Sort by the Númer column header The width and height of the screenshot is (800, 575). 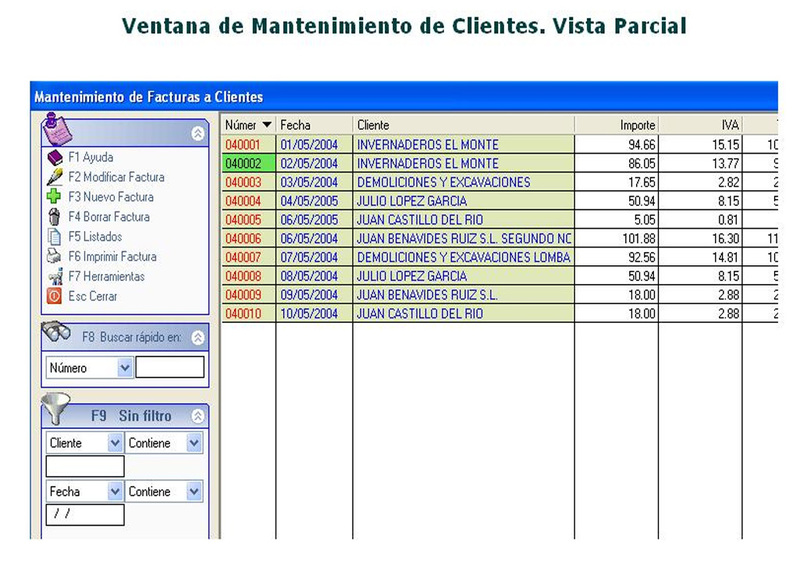tap(249, 125)
